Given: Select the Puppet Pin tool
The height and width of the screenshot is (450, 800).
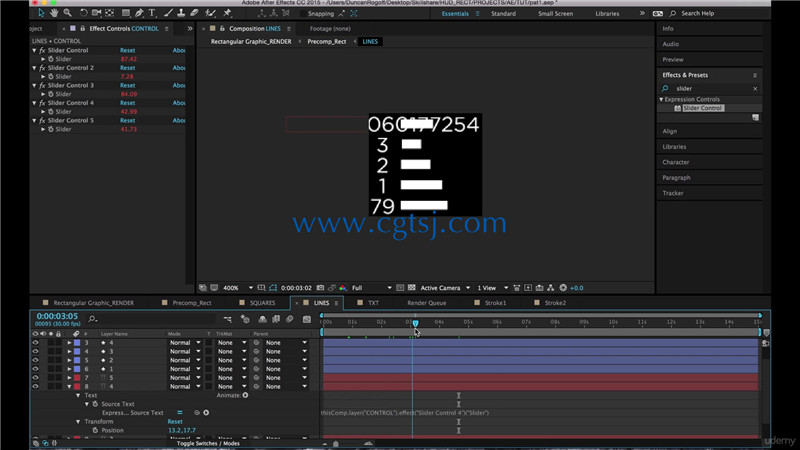Looking at the screenshot, I should [228, 13].
